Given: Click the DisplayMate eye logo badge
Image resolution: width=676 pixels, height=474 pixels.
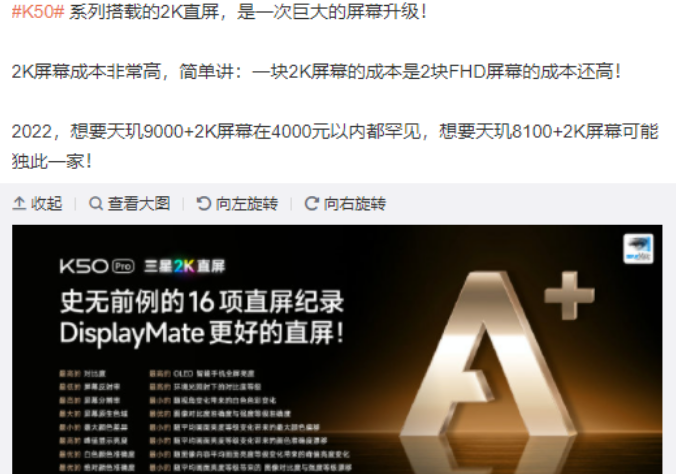Looking at the screenshot, I should (x=638, y=249).
